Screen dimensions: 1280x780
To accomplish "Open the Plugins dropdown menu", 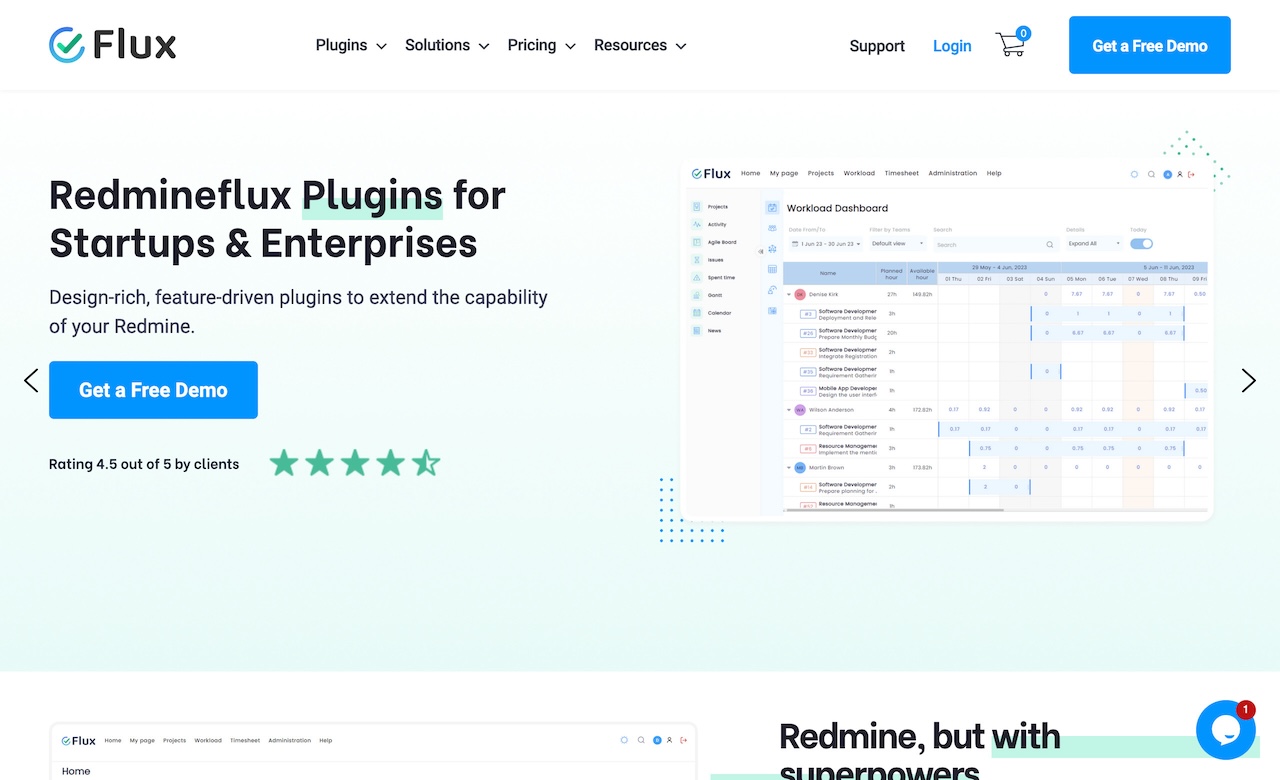I will (x=351, y=45).
